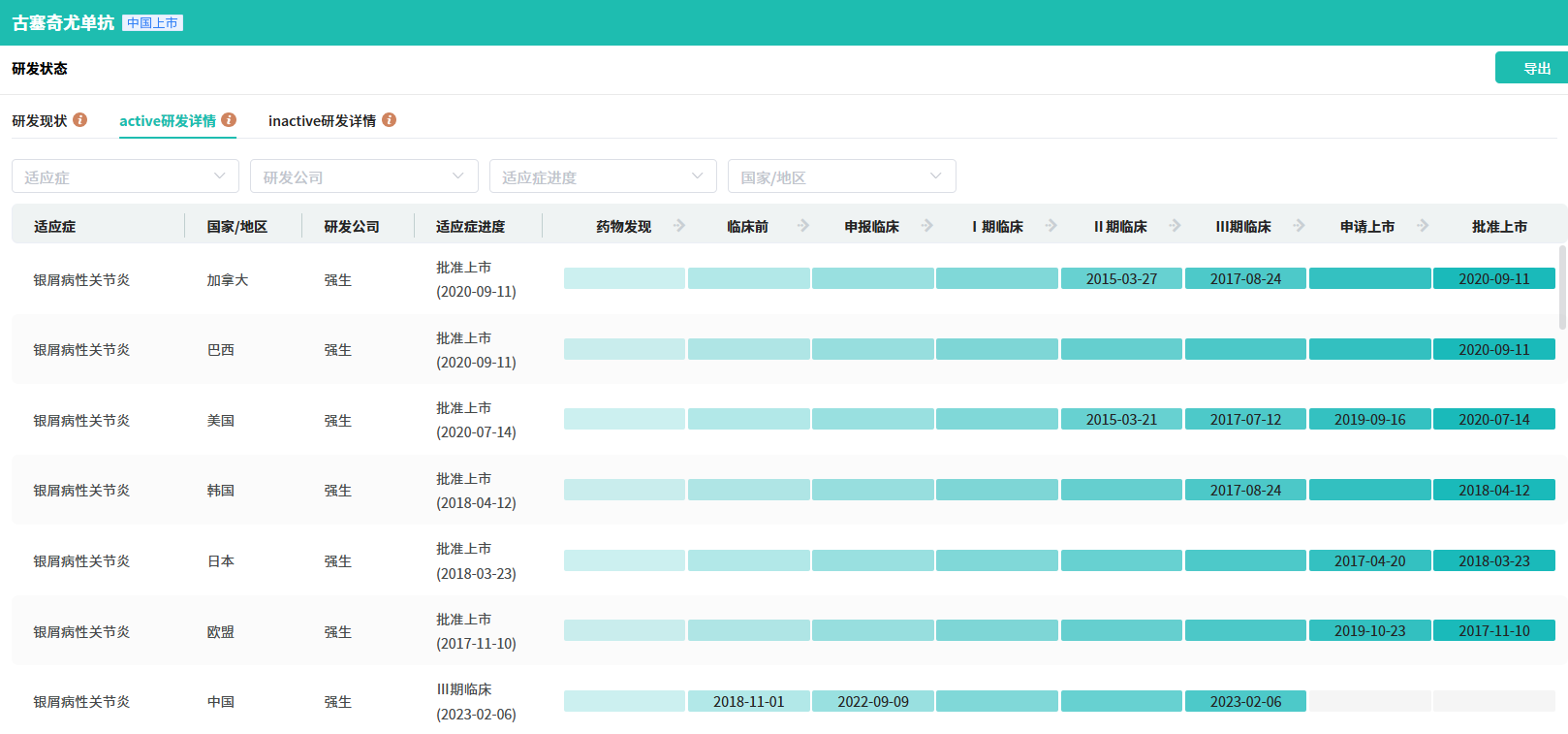The width and height of the screenshot is (1568, 734).
Task: Click arrow icon after III期临床 header
Action: click(1300, 226)
